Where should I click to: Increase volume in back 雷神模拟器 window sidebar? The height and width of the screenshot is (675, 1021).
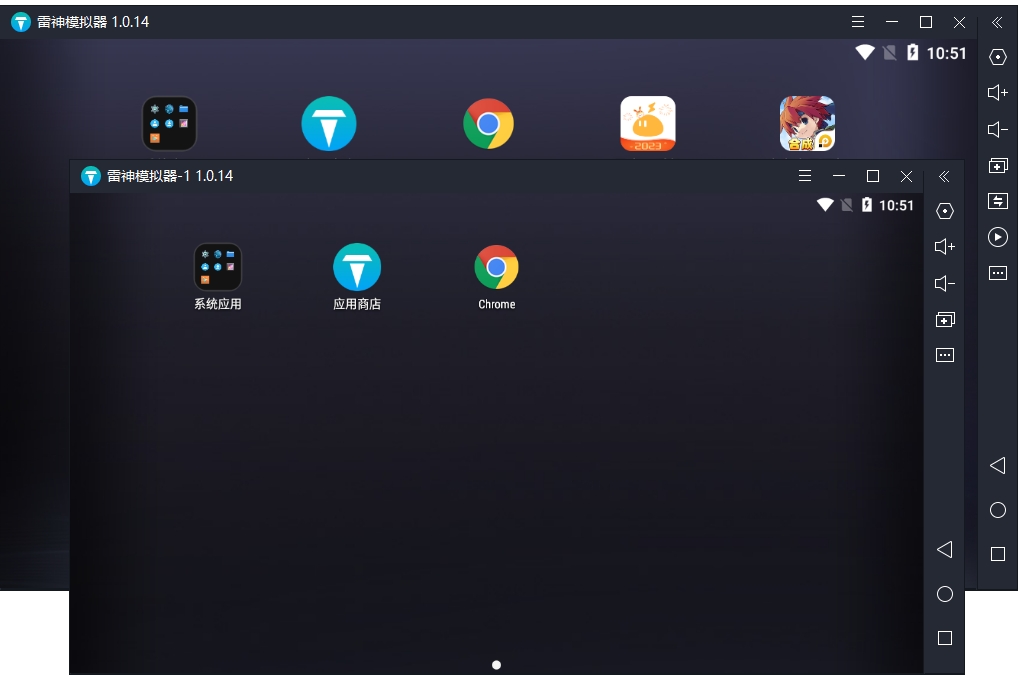998,92
